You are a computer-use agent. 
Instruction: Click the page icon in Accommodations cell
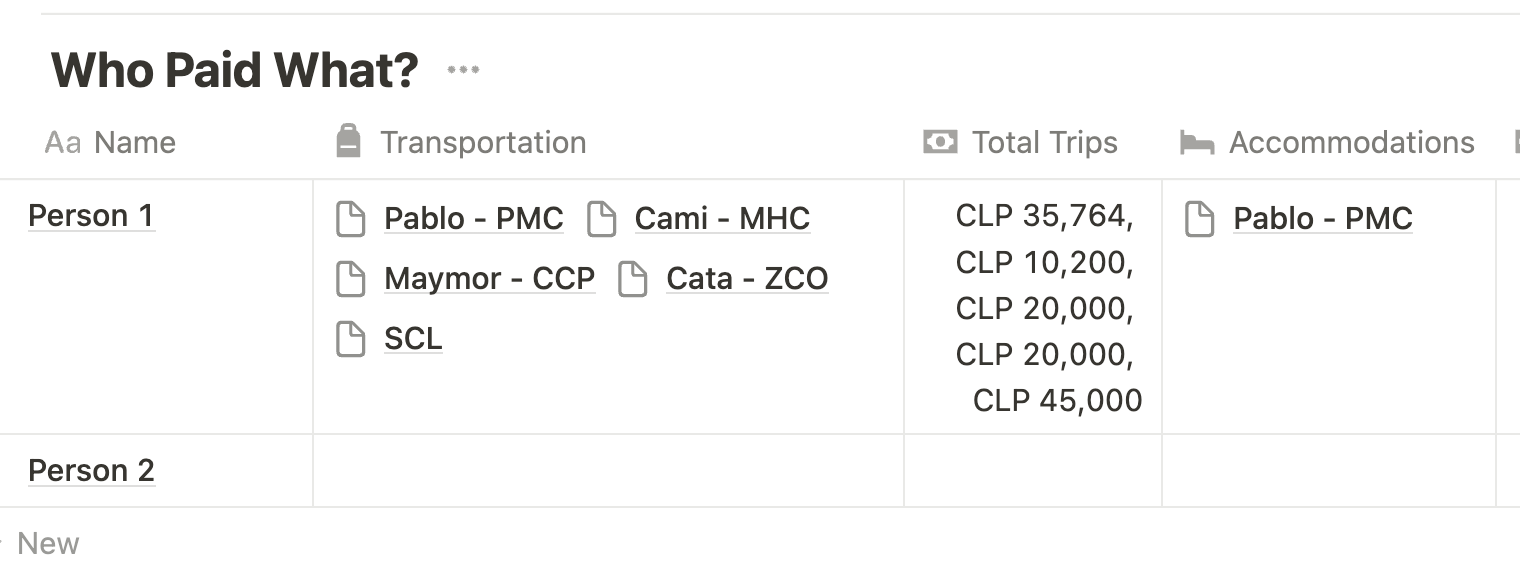click(1199, 219)
